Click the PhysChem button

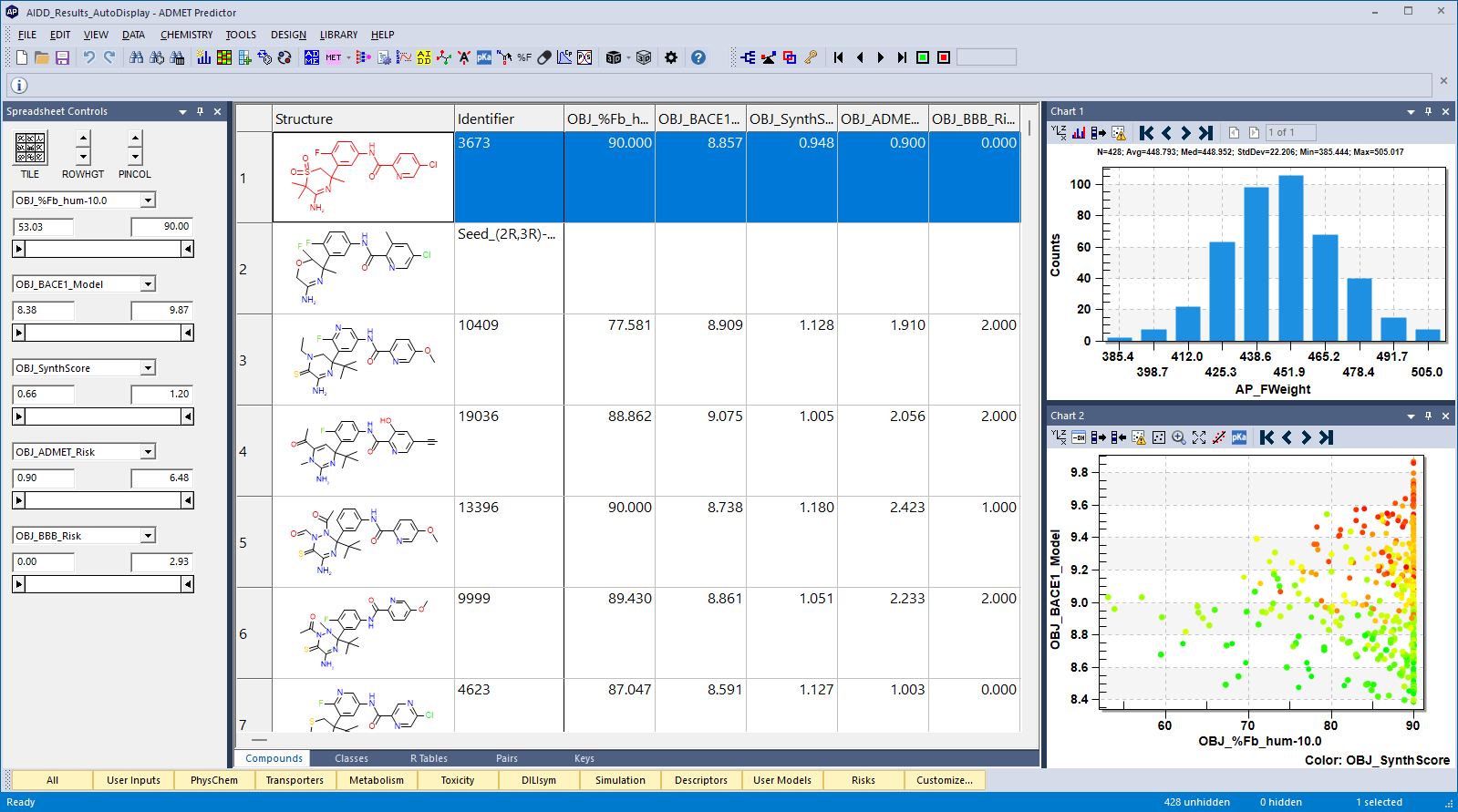click(214, 780)
